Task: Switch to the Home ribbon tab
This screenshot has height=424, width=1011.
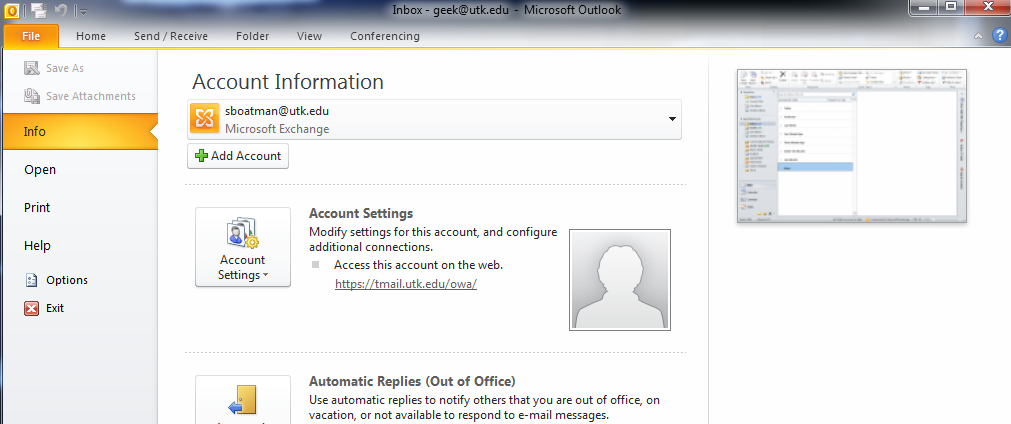Action: pyautogui.click(x=91, y=36)
